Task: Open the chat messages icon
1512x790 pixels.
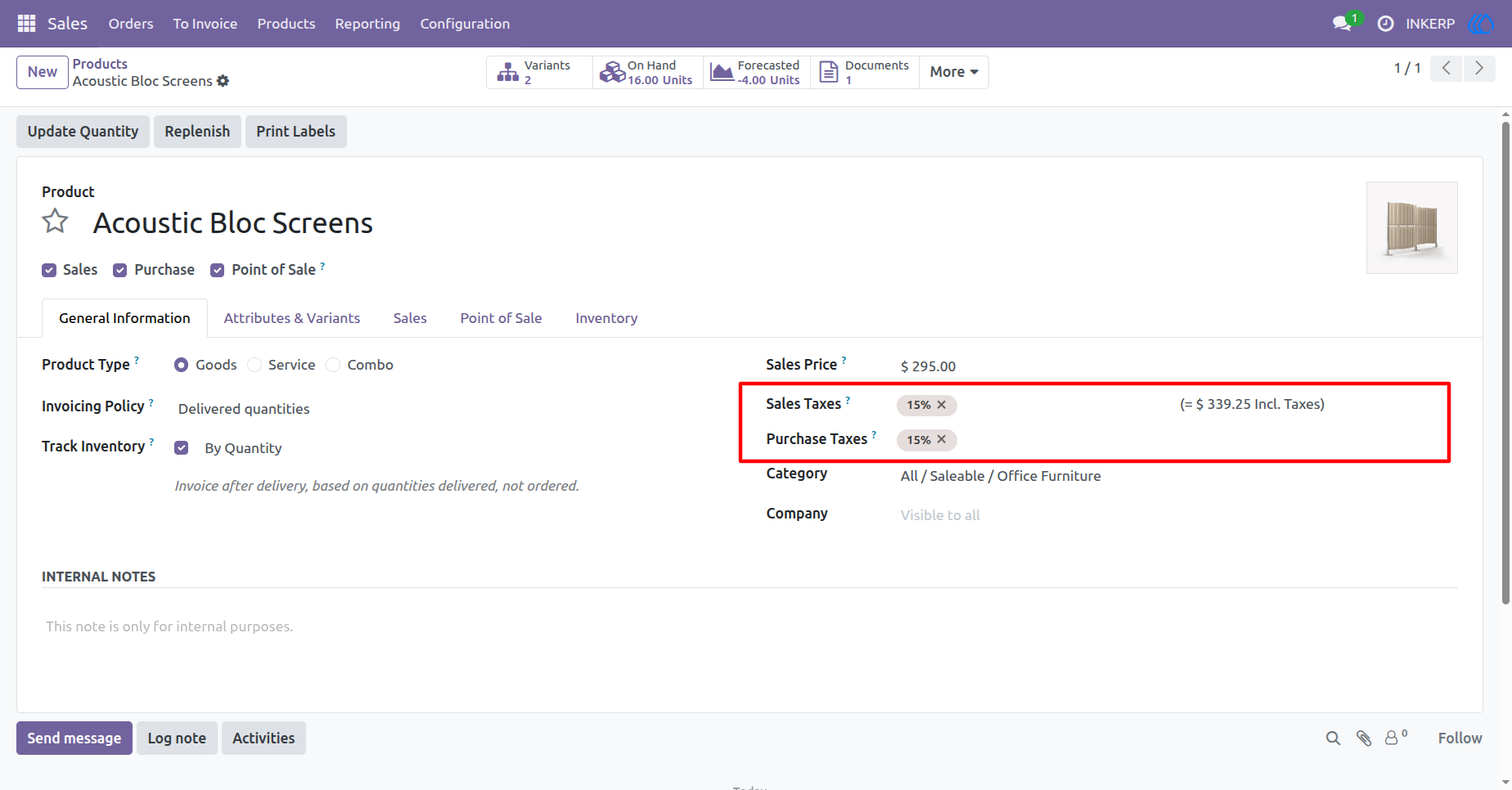Action: [x=1342, y=24]
